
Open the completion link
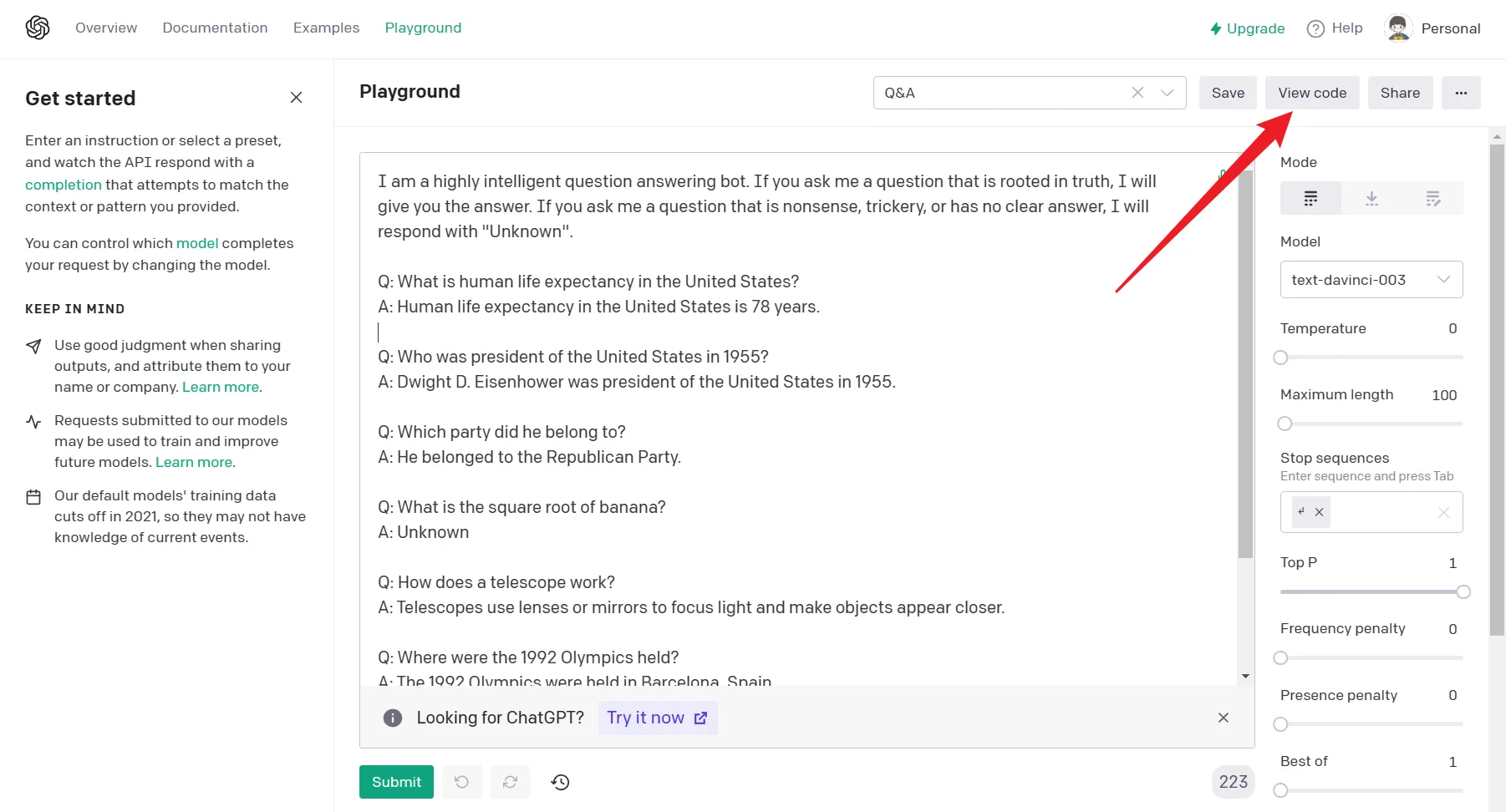pyautogui.click(x=64, y=185)
